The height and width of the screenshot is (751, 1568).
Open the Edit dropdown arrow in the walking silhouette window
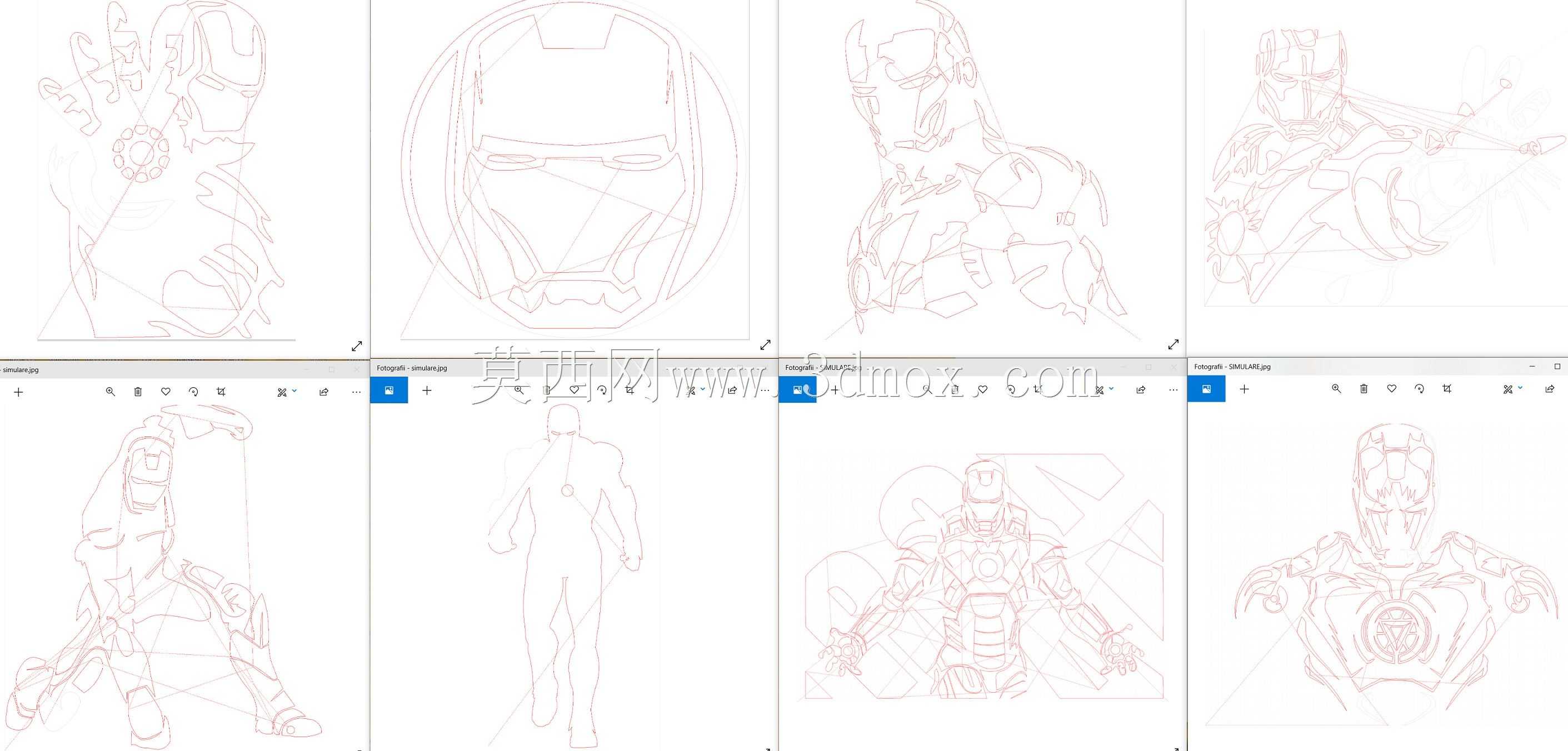pos(702,389)
